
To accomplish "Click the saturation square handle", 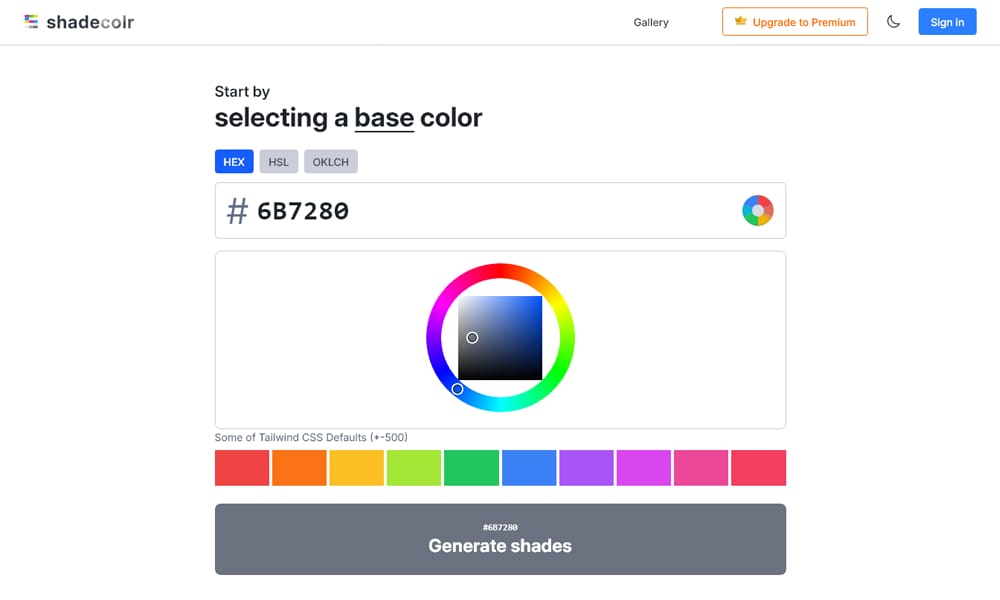I will (x=472, y=338).
